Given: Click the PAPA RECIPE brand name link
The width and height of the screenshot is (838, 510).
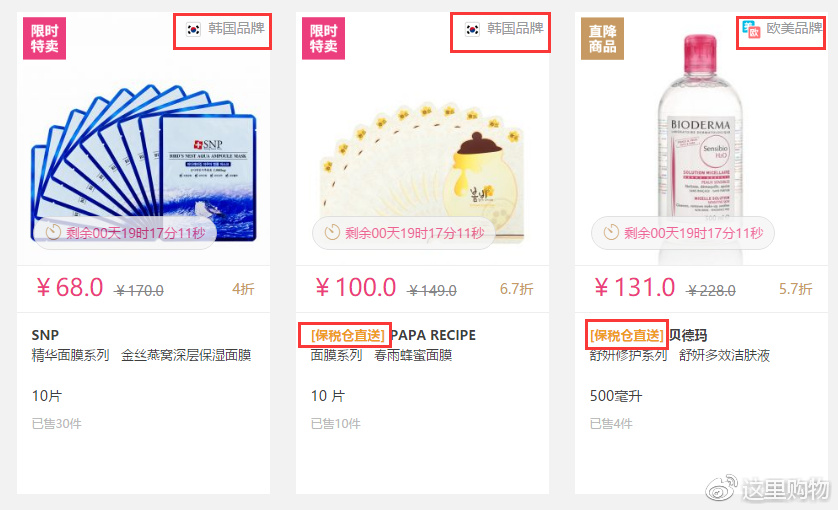Looking at the screenshot, I should point(433,335).
